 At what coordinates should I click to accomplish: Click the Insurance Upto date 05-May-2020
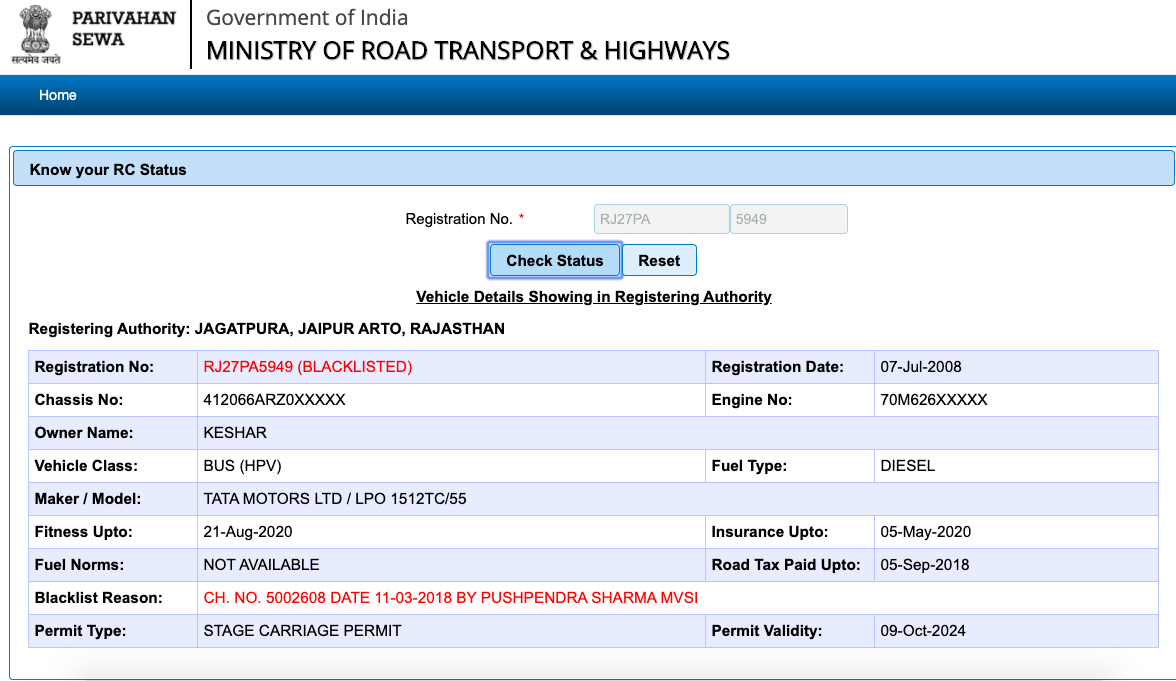point(925,532)
